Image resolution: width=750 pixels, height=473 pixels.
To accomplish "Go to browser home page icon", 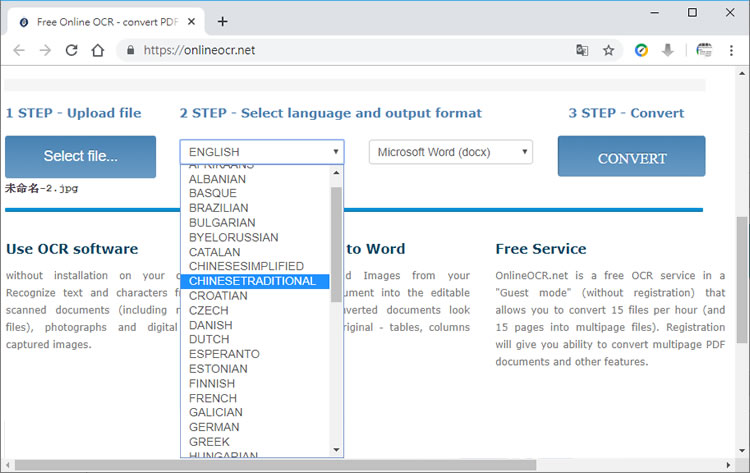I will pos(98,50).
